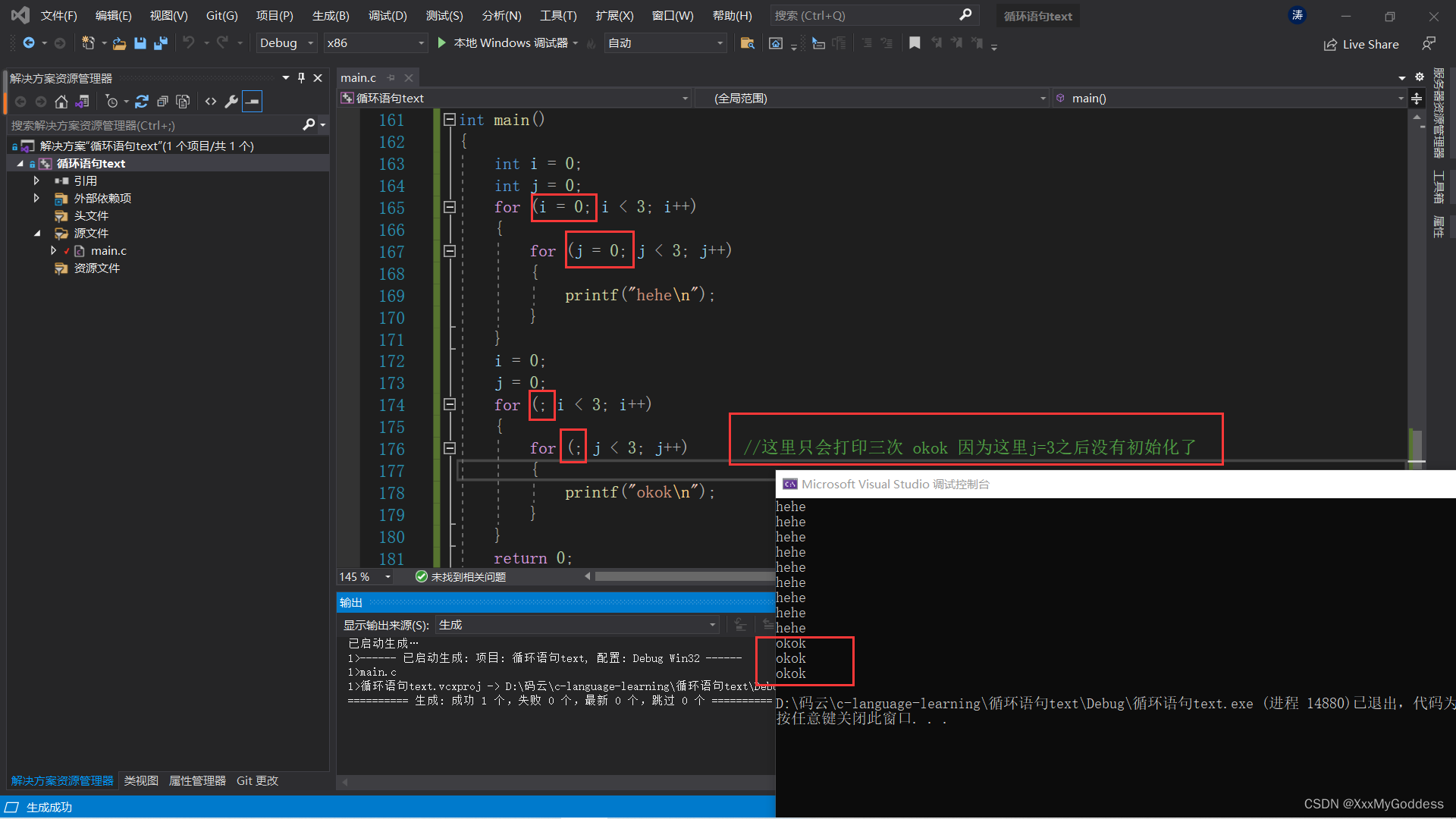Click the Live Share button
The height and width of the screenshot is (819, 1456).
pyautogui.click(x=1361, y=44)
